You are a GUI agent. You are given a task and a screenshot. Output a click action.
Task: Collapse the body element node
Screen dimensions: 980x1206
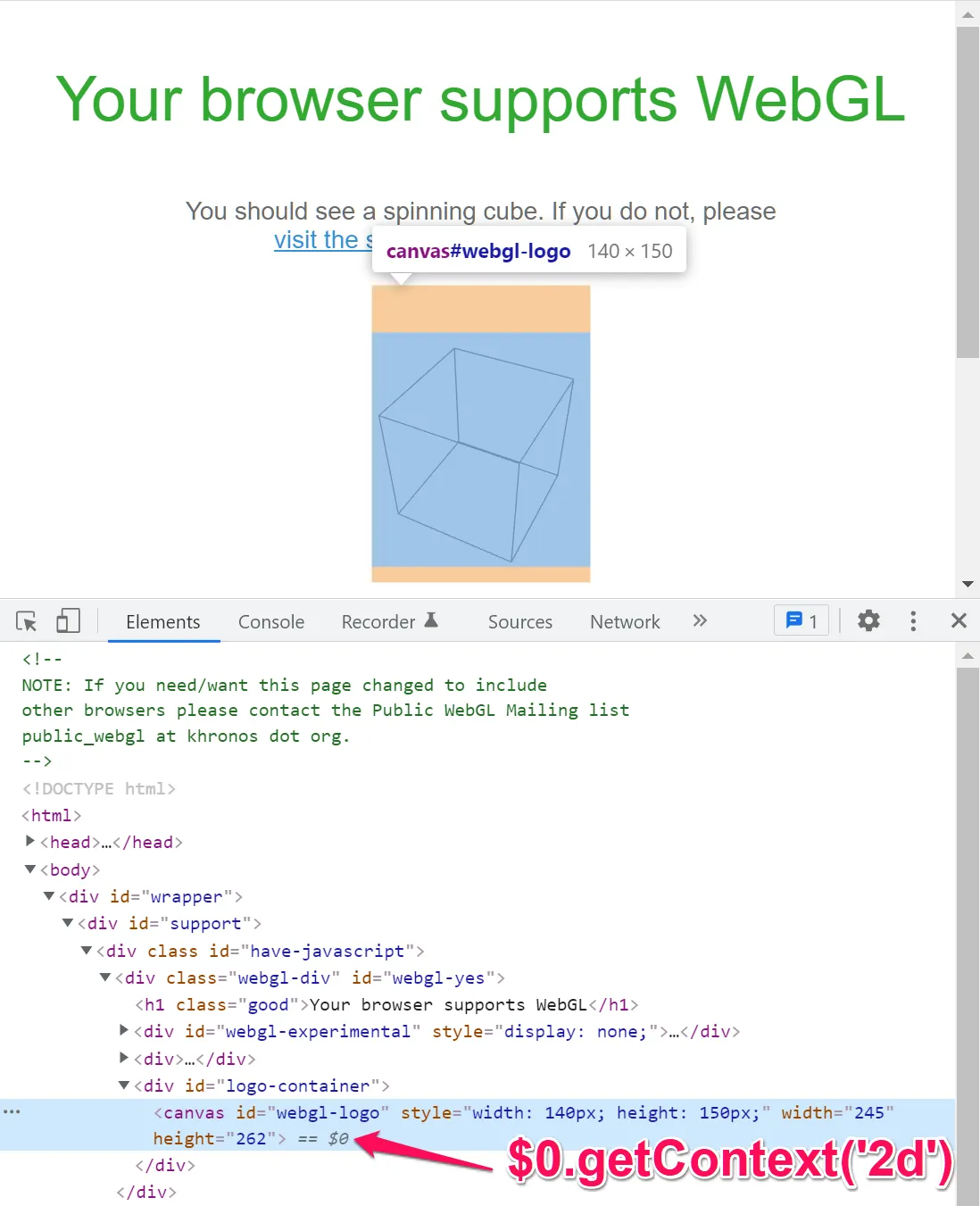click(30, 869)
